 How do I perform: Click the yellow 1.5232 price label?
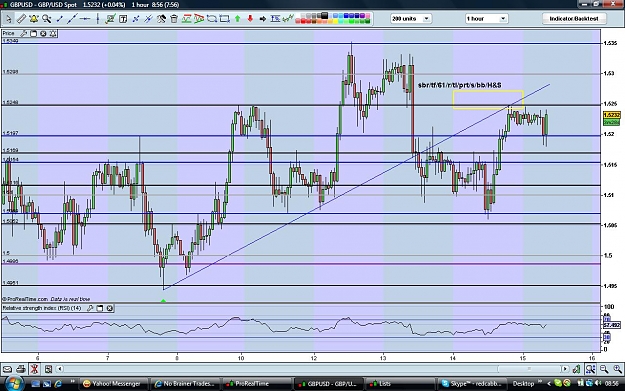pos(611,115)
